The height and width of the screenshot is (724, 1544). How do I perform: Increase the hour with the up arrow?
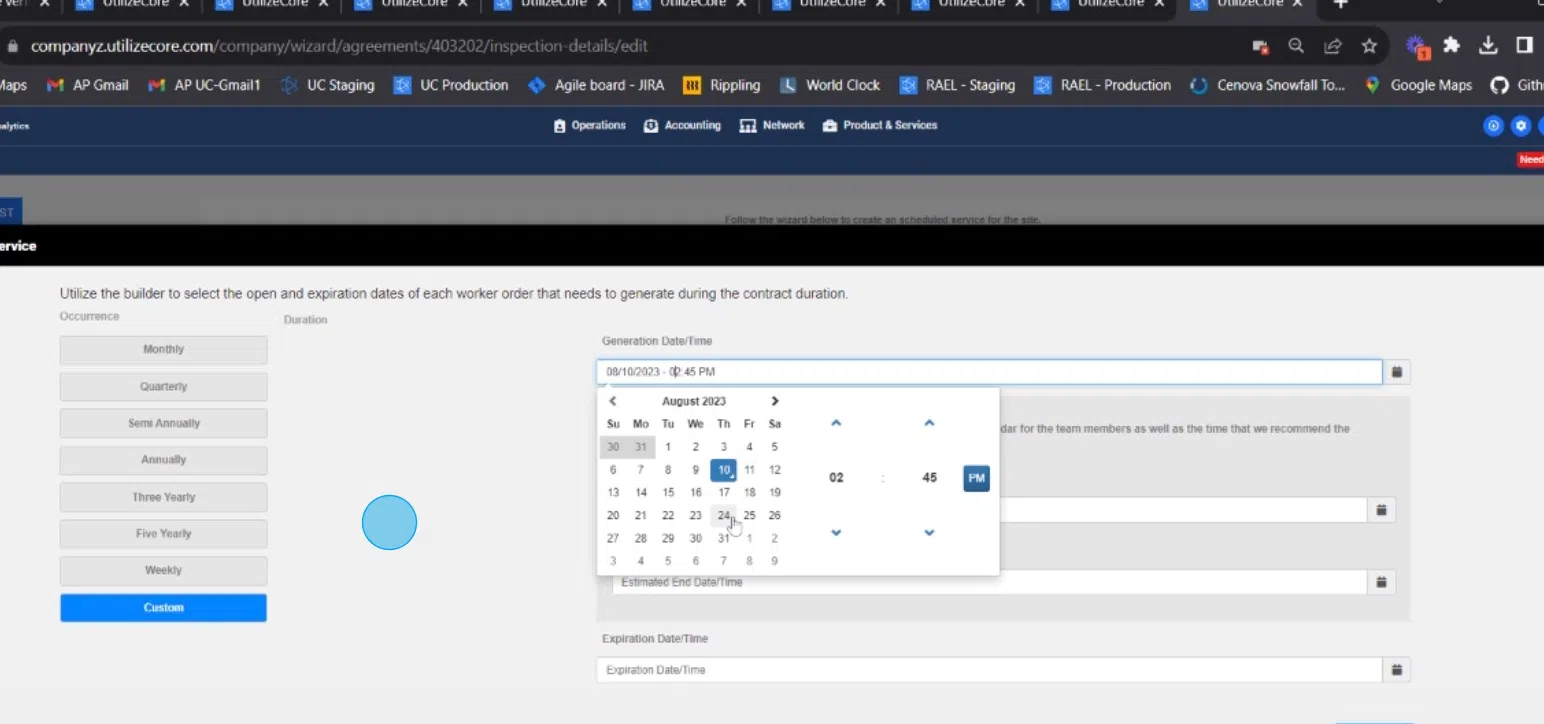836,423
